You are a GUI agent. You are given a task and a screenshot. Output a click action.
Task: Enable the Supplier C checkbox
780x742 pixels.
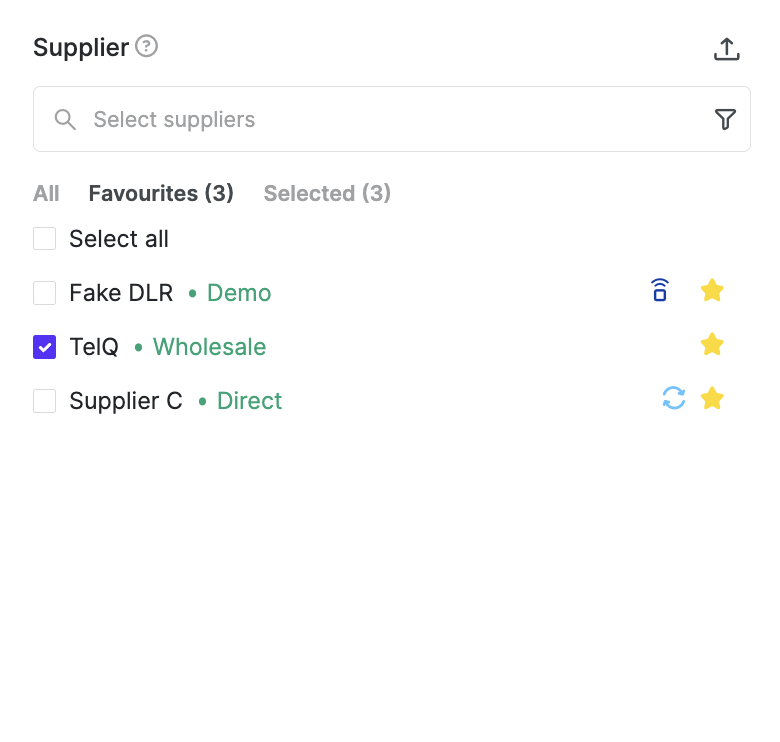pyautogui.click(x=44, y=401)
